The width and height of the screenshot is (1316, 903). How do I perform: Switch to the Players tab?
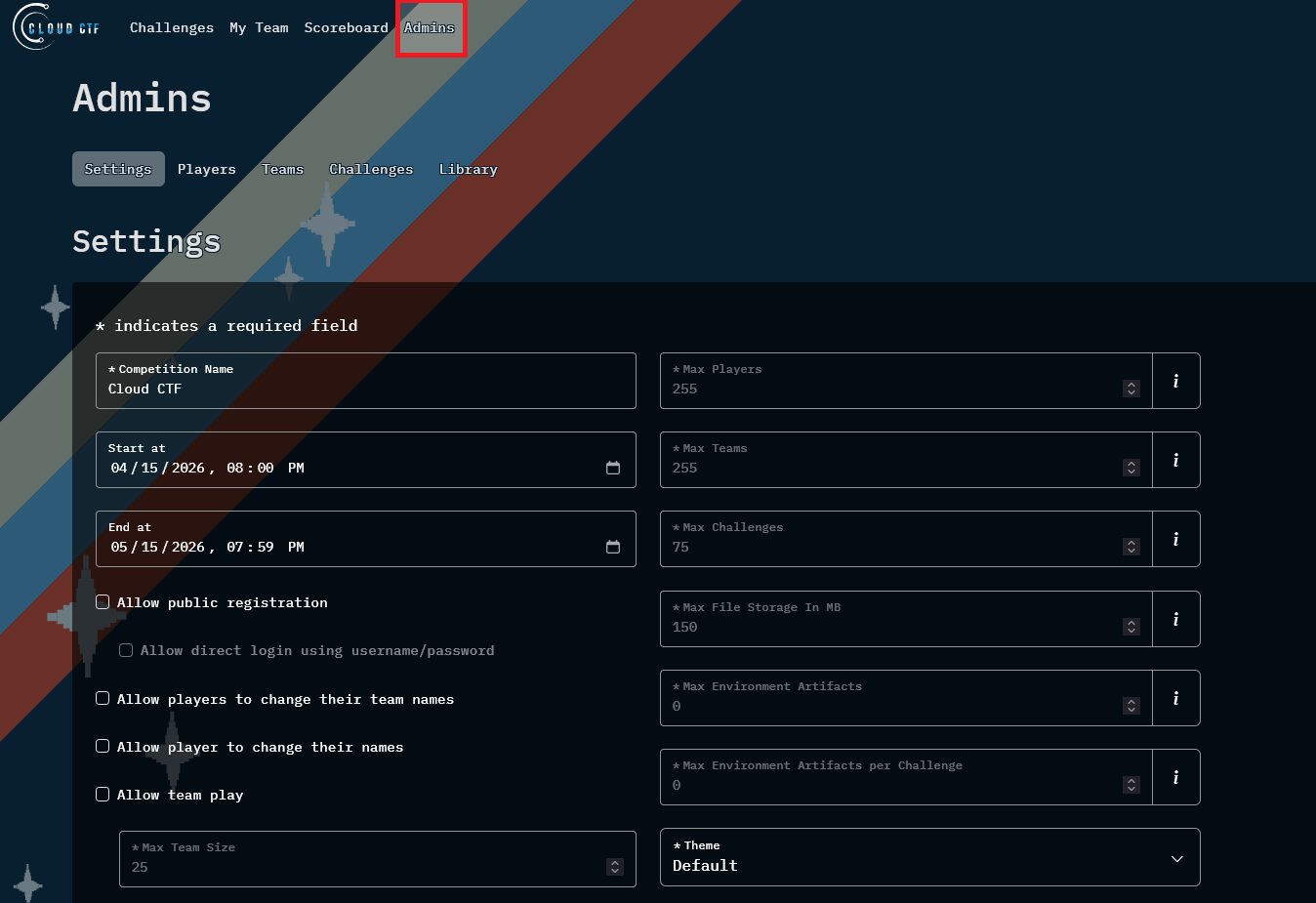tap(207, 169)
